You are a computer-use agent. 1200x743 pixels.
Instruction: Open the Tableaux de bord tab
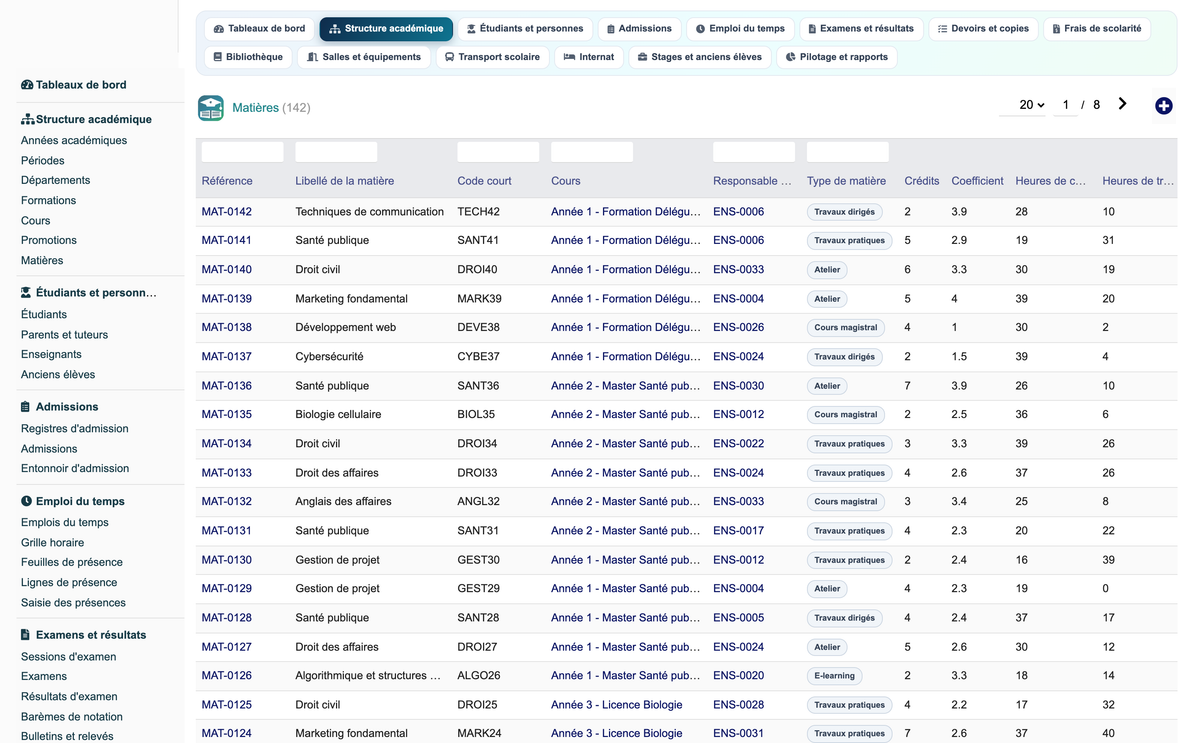click(260, 29)
